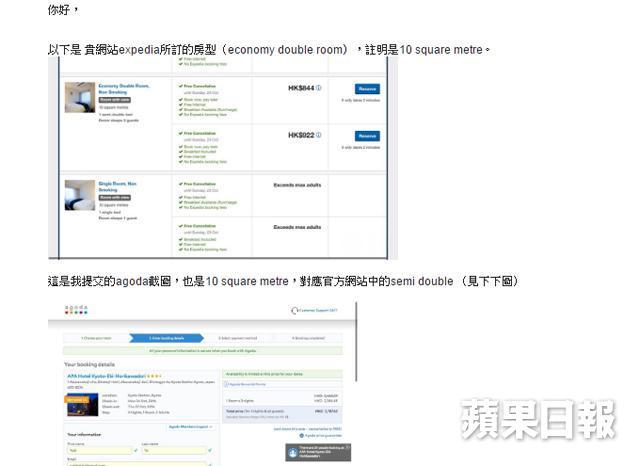This screenshot has height=466, width=640.
Task: Select step 1 Choose your room
Action: [x=96, y=338]
